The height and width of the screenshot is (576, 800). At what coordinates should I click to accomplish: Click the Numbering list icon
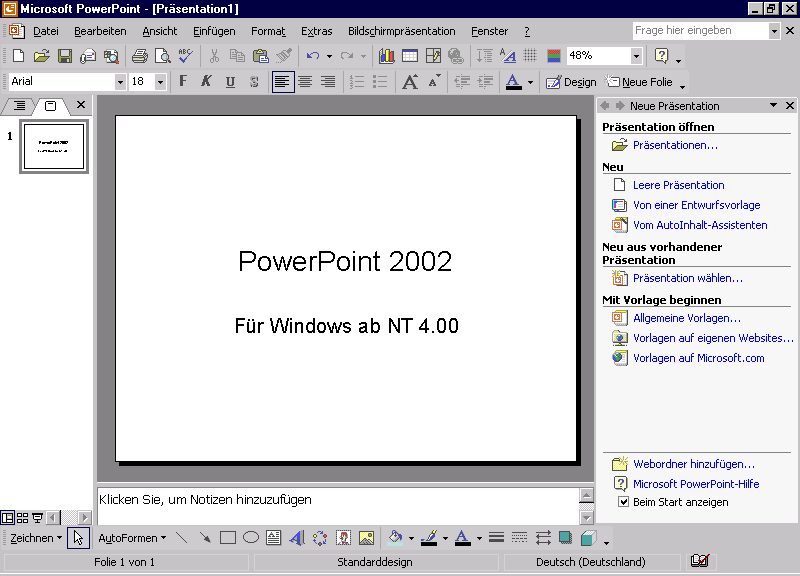357,82
